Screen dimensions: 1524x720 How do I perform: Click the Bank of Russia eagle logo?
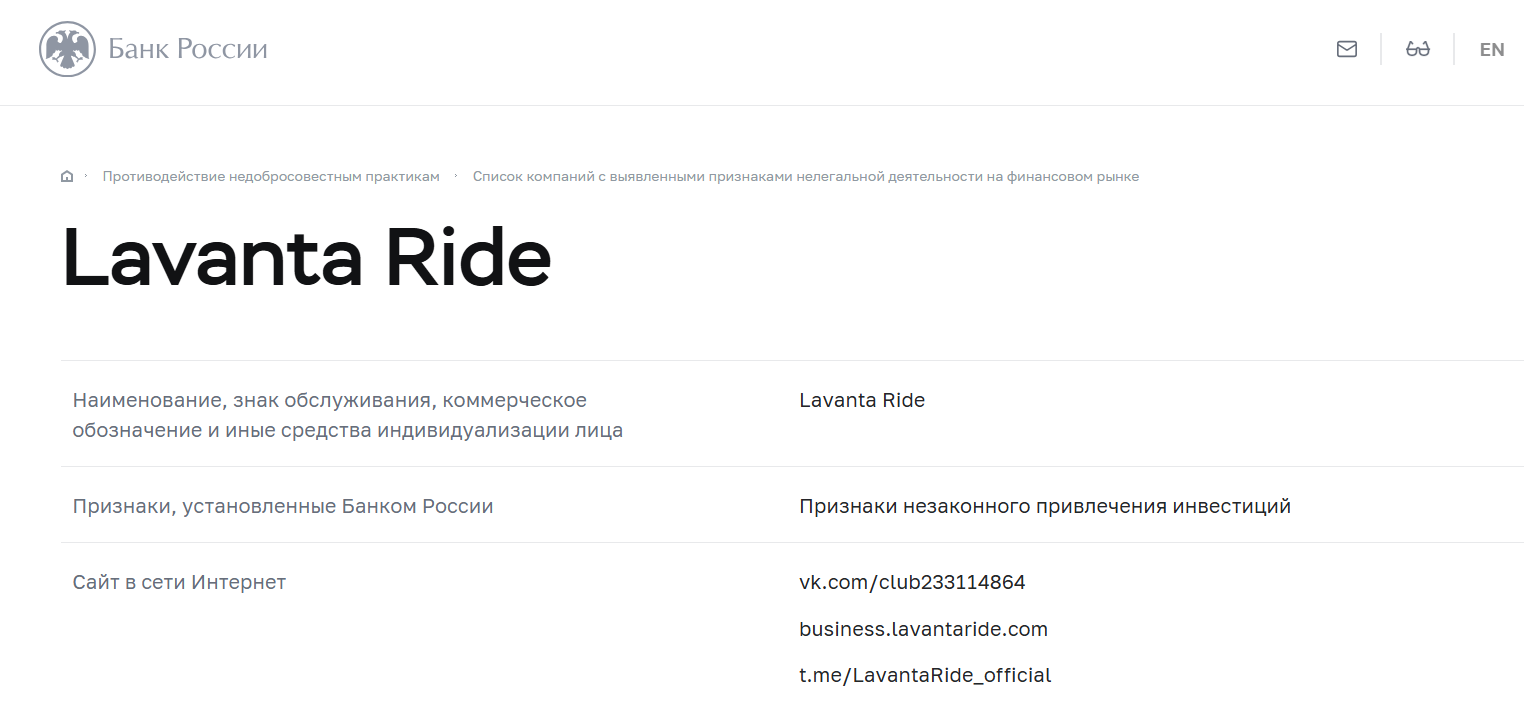pos(68,49)
